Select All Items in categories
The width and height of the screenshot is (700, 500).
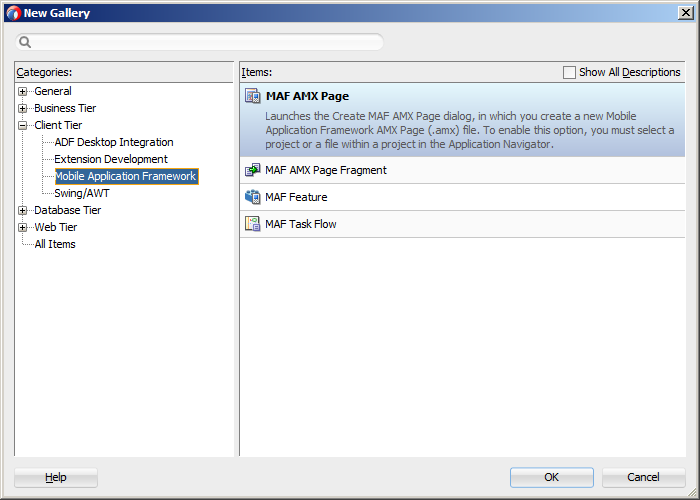click(x=55, y=244)
